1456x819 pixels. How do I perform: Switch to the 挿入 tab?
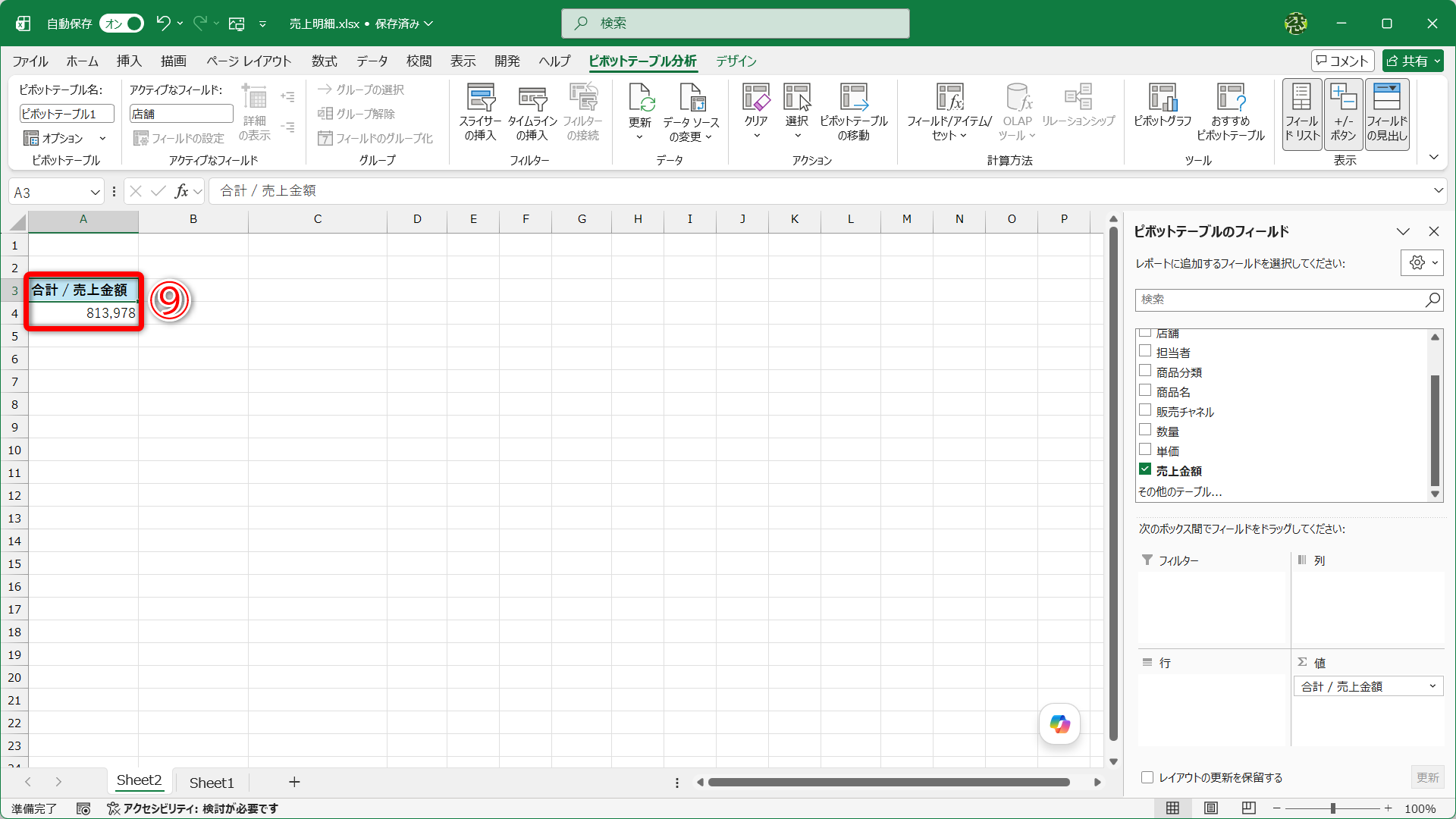(129, 61)
